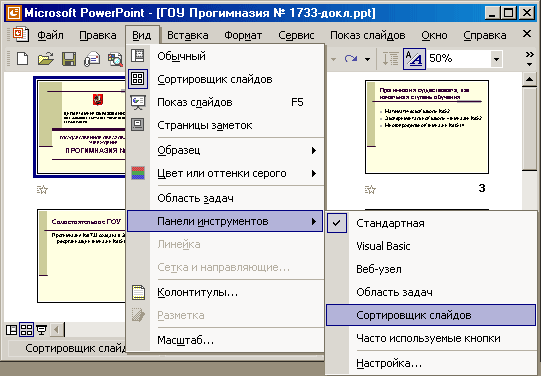Click the E-mail envelope toolbar icon
The image size is (541, 376).
pos(92,59)
